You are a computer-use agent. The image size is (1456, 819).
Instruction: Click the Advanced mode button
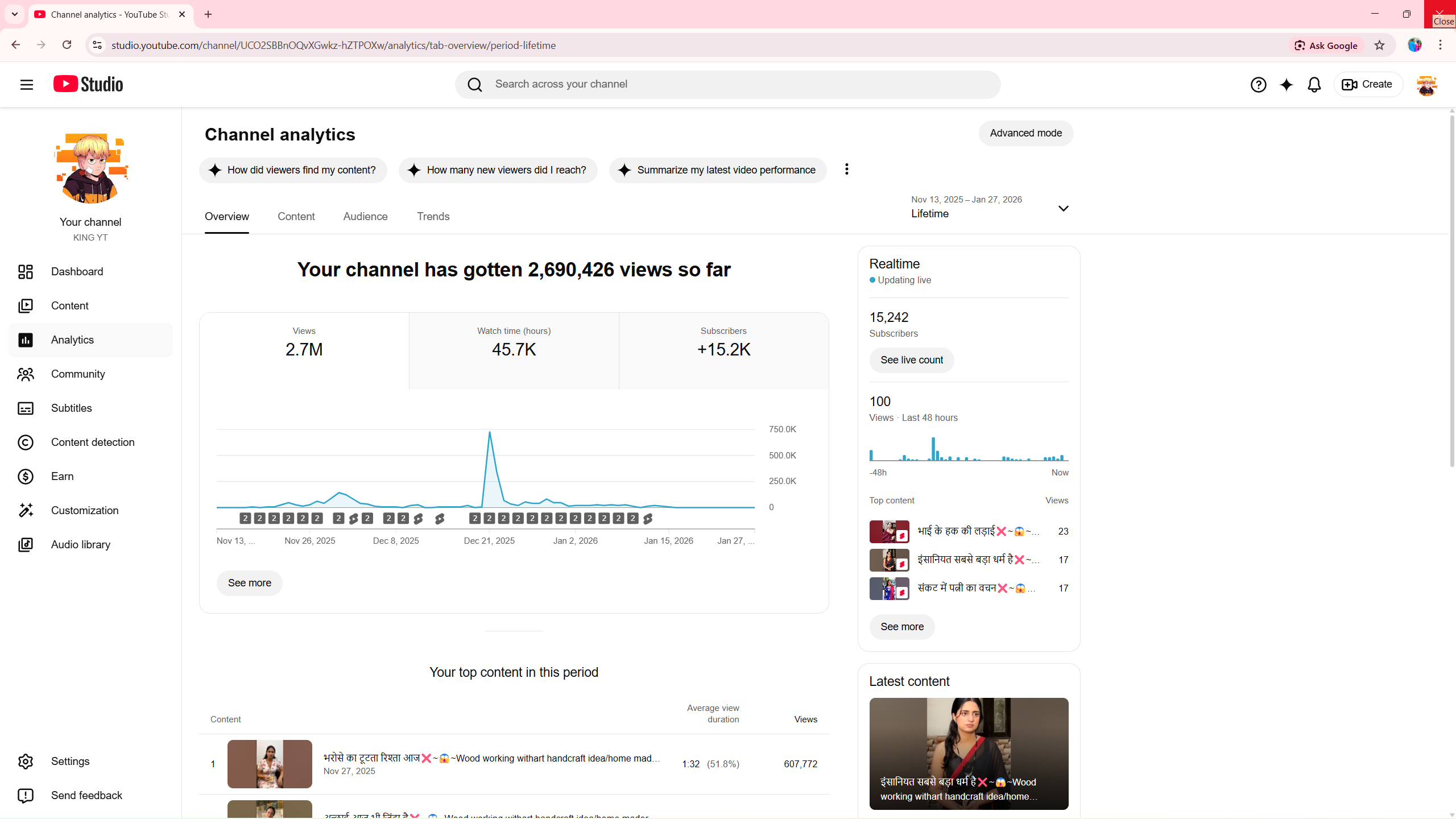[1025, 133]
